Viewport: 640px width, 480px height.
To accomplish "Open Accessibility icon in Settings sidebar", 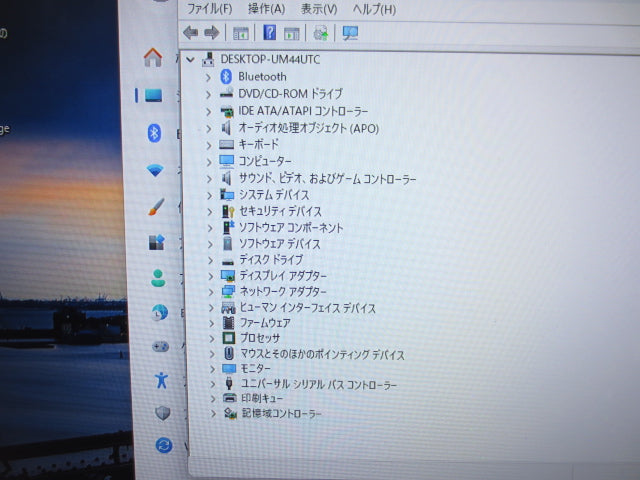I will pos(161,380).
